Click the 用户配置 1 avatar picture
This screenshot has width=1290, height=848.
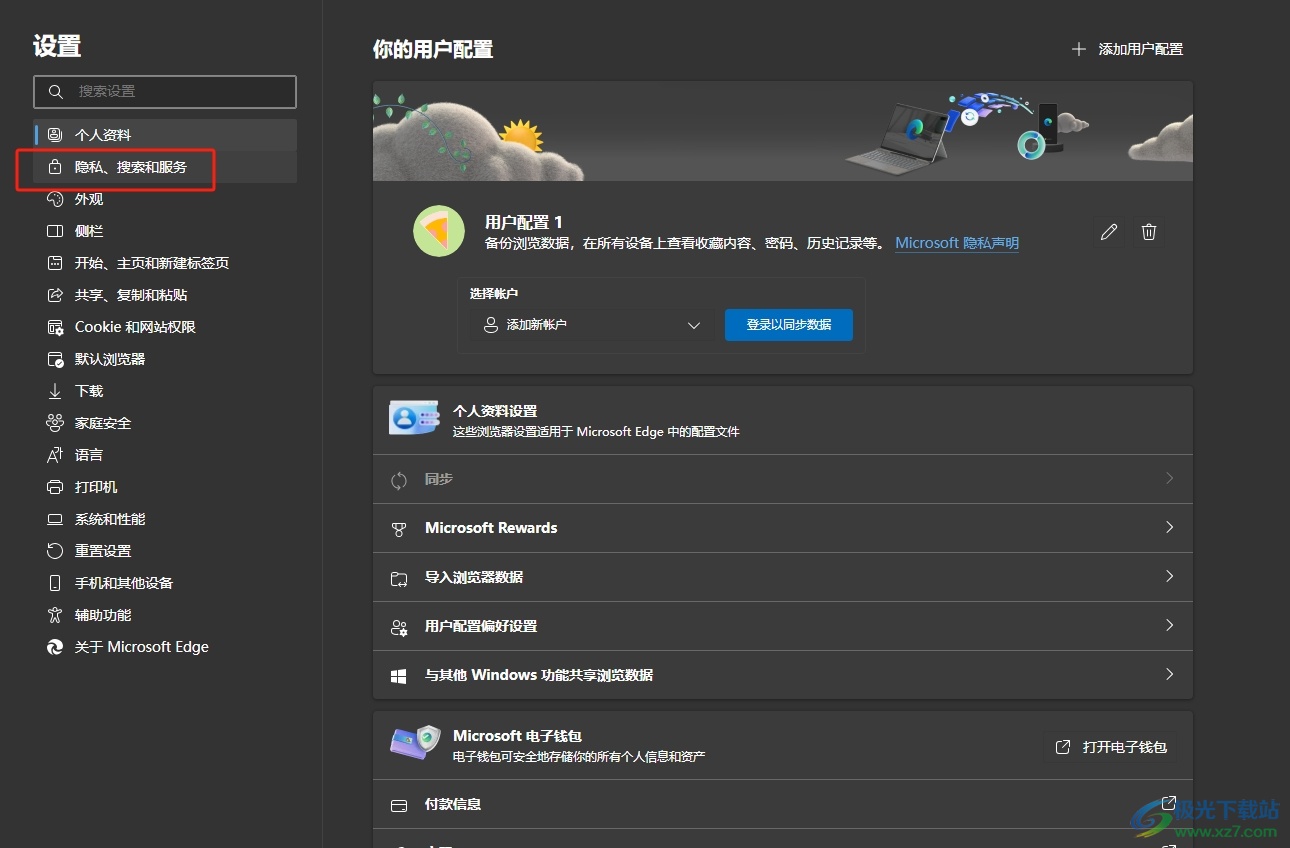tap(439, 231)
